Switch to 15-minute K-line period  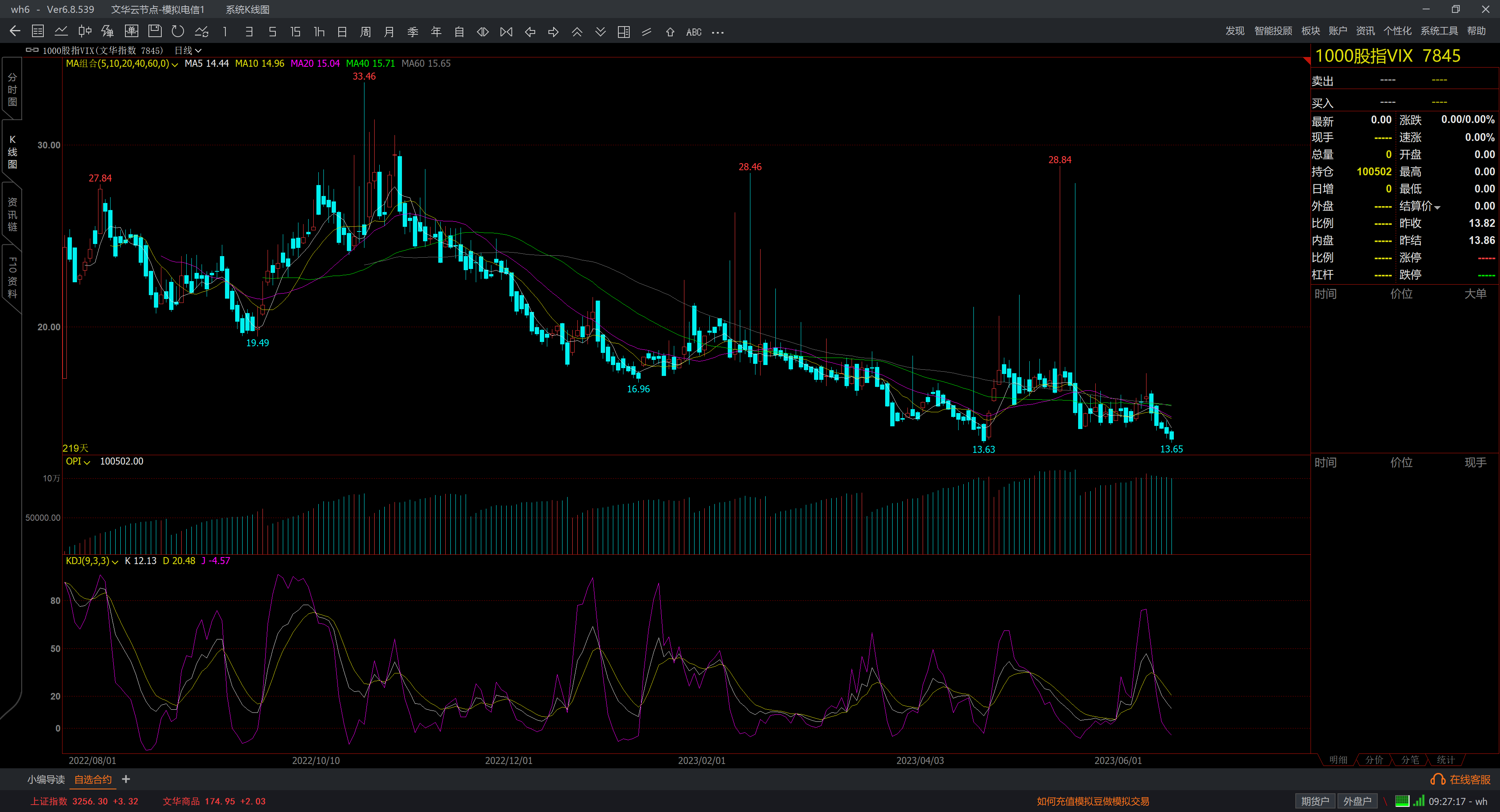[x=295, y=32]
